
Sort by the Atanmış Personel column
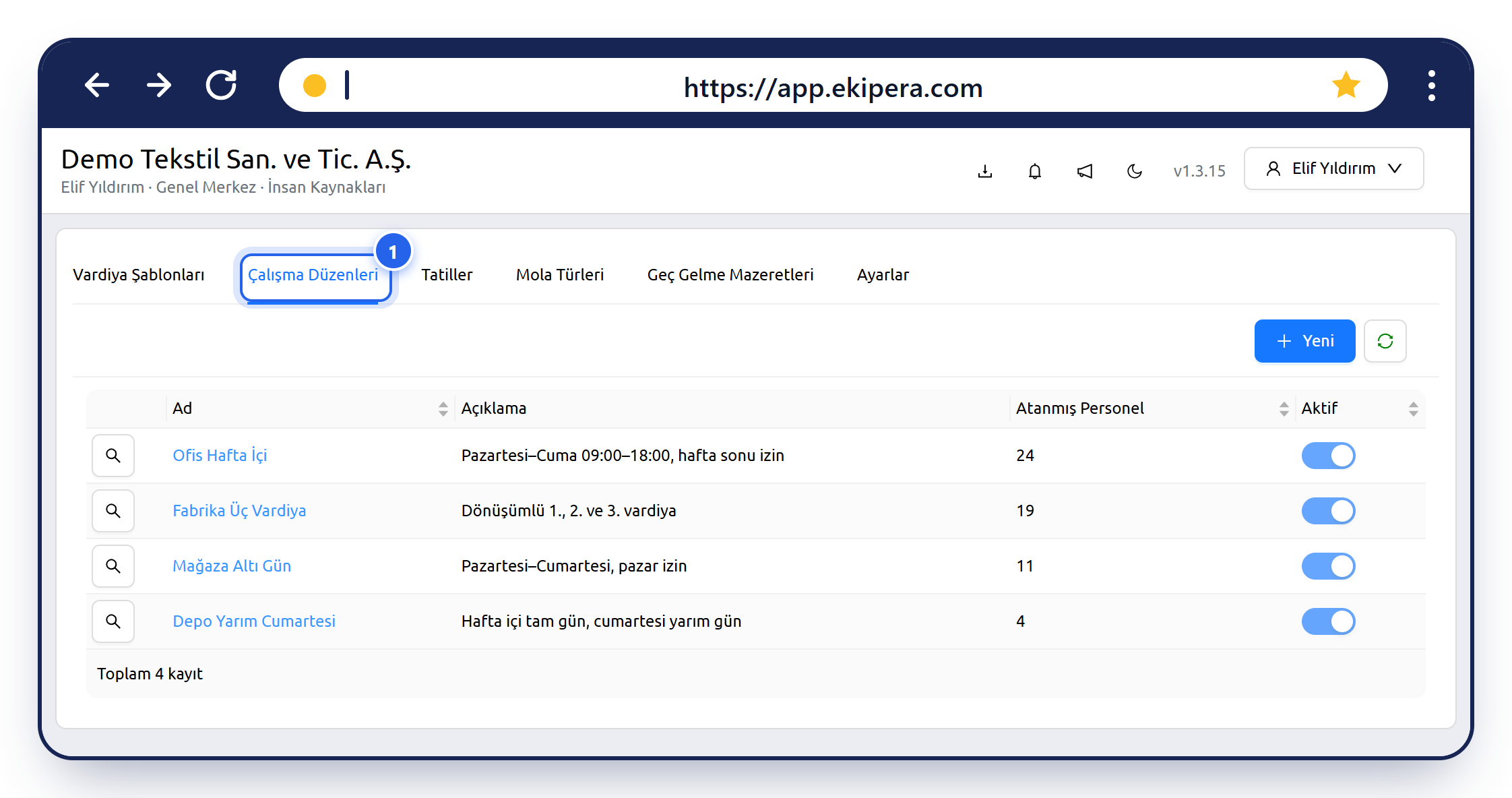[1152, 408]
